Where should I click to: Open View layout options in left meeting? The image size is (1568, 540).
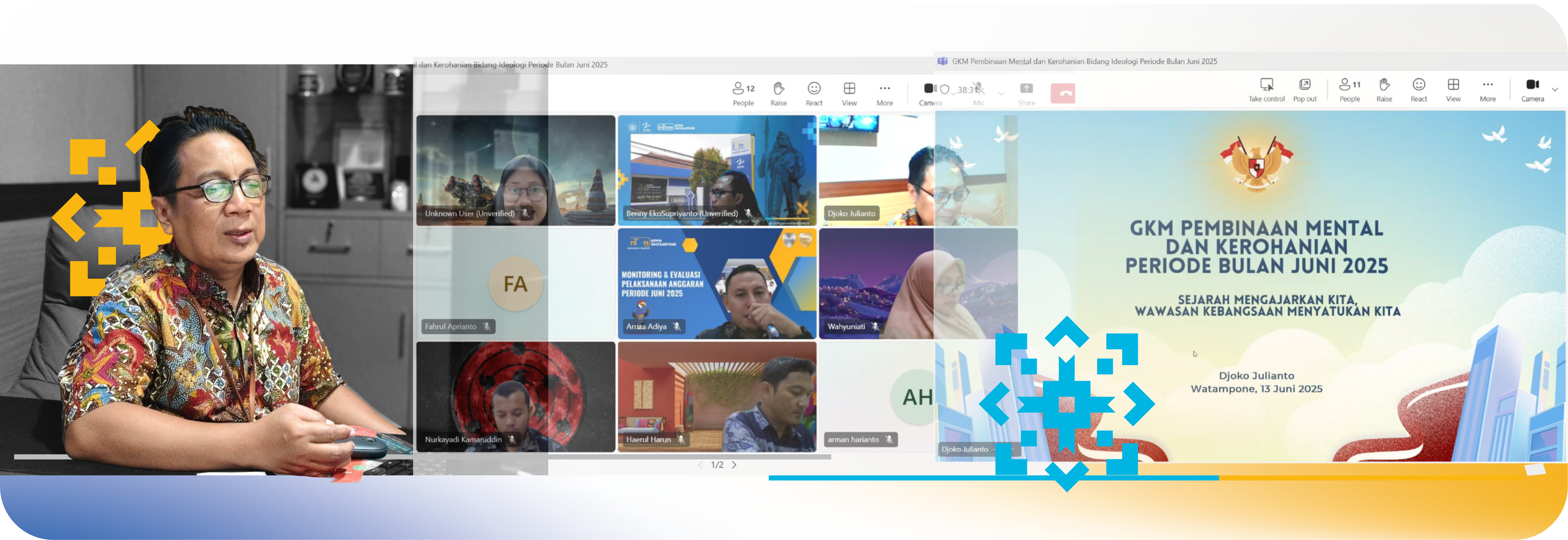pyautogui.click(x=849, y=94)
